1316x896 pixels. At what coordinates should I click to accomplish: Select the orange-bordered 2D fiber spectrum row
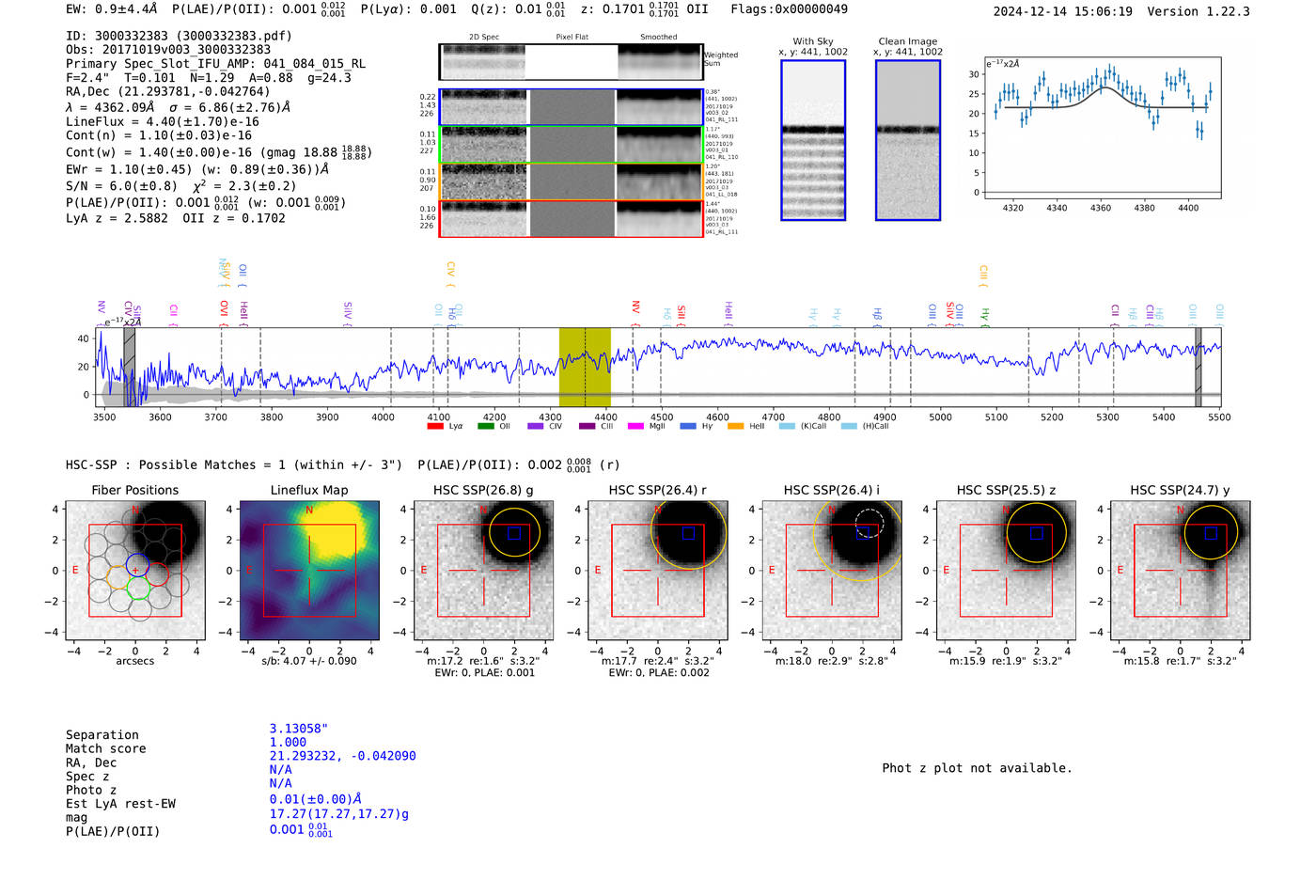pos(571,181)
